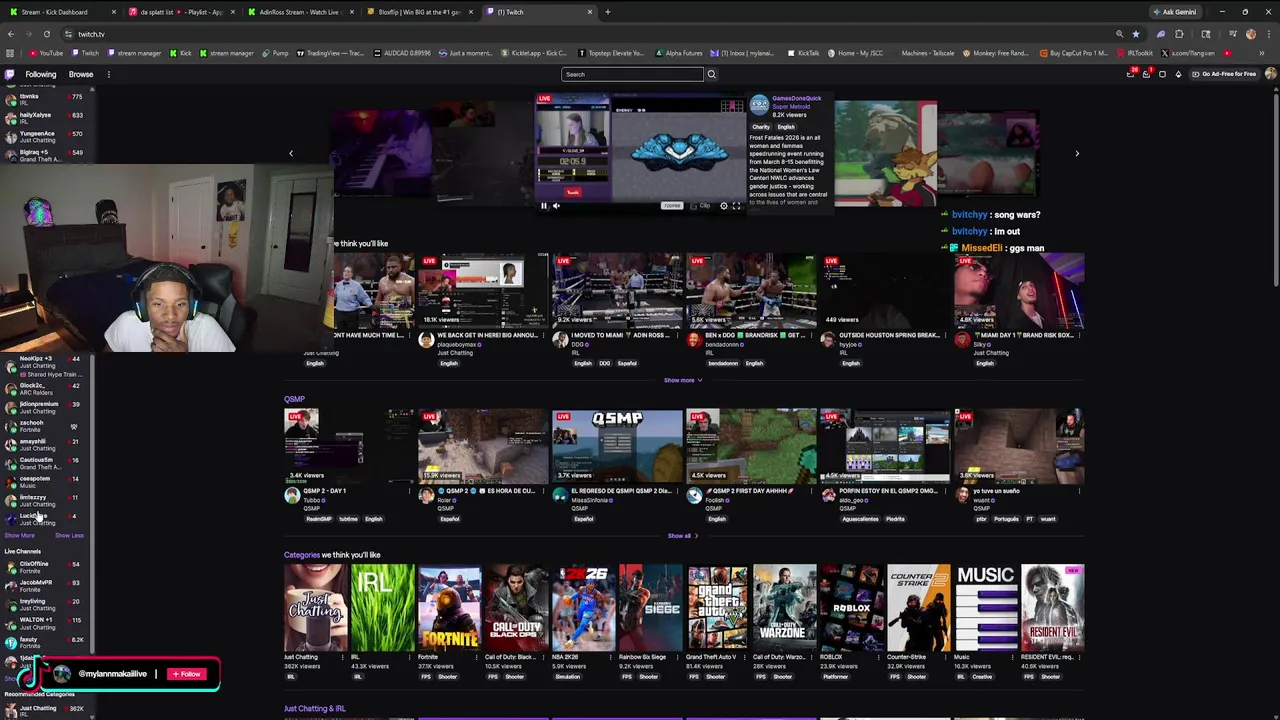1280x720 pixels.
Task: Expand Show more under recommended live channels
Action: click(x=683, y=380)
